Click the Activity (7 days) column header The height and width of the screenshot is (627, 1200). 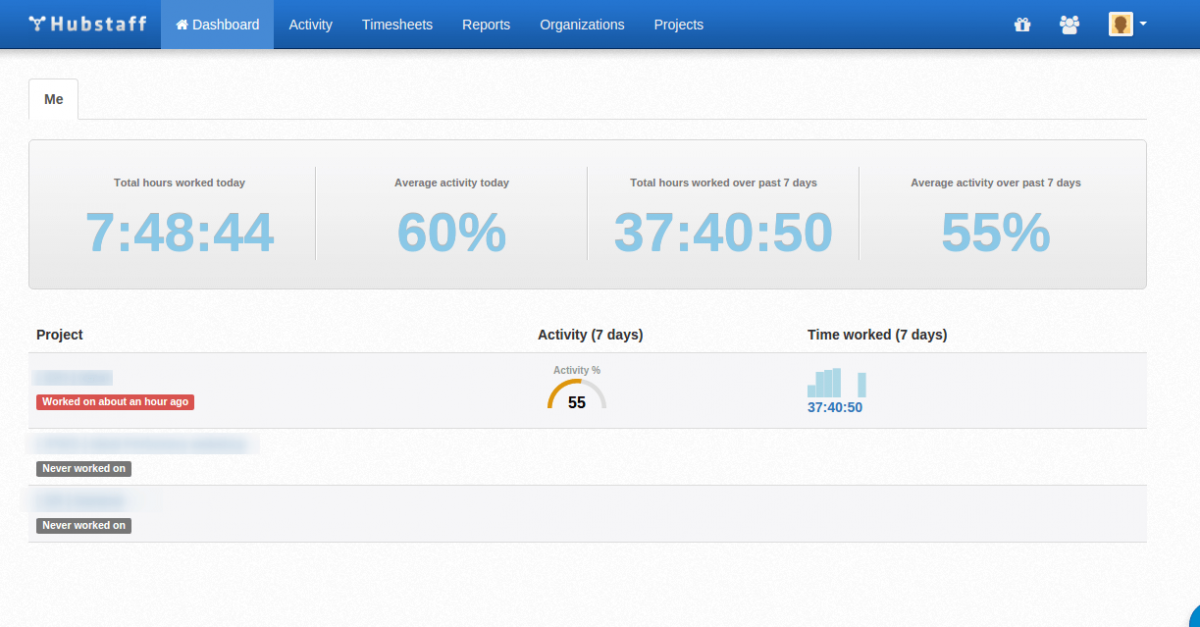(x=590, y=335)
